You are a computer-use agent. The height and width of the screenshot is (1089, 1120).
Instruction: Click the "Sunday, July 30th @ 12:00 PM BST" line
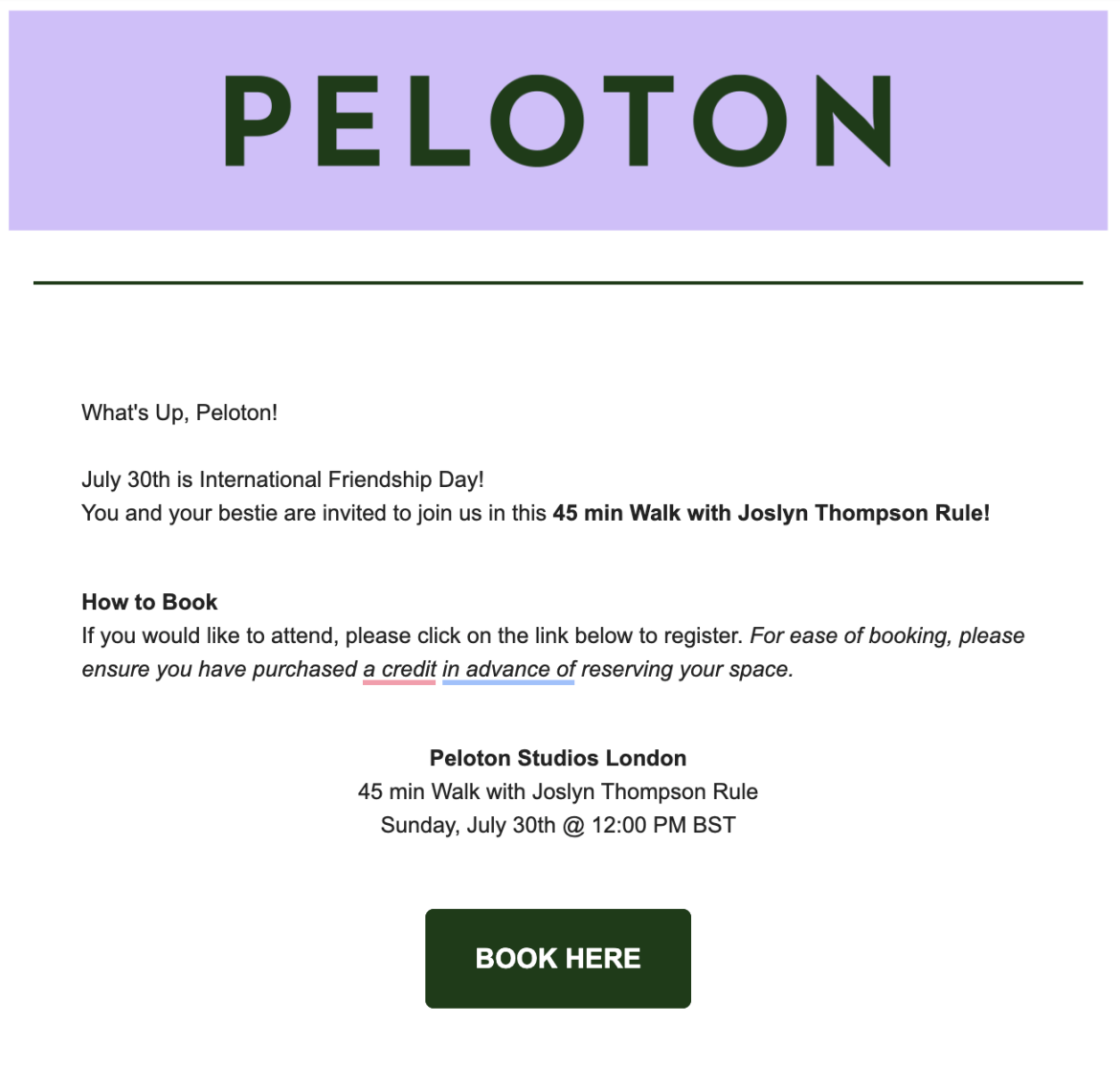[x=558, y=825]
